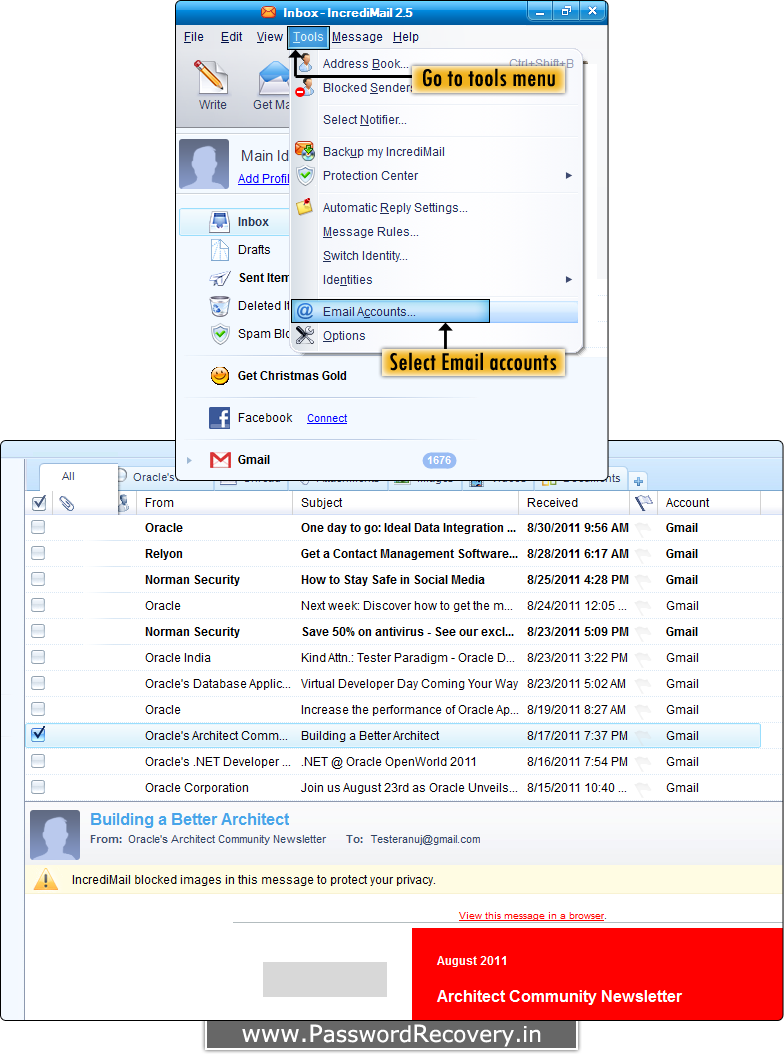The image size is (784, 1054).
Task: Click the Gmail unread count 1676 badge
Action: click(439, 460)
